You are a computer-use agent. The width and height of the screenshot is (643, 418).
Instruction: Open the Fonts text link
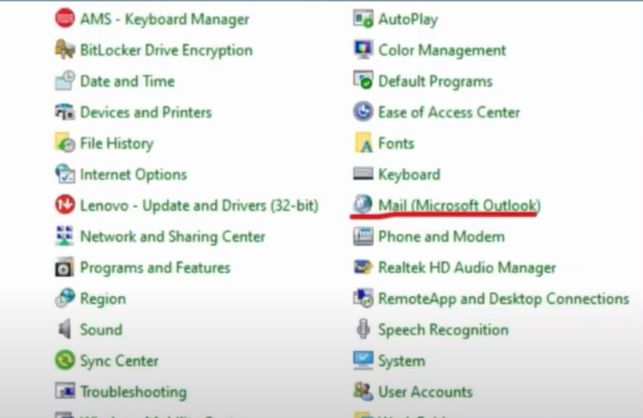coord(396,144)
